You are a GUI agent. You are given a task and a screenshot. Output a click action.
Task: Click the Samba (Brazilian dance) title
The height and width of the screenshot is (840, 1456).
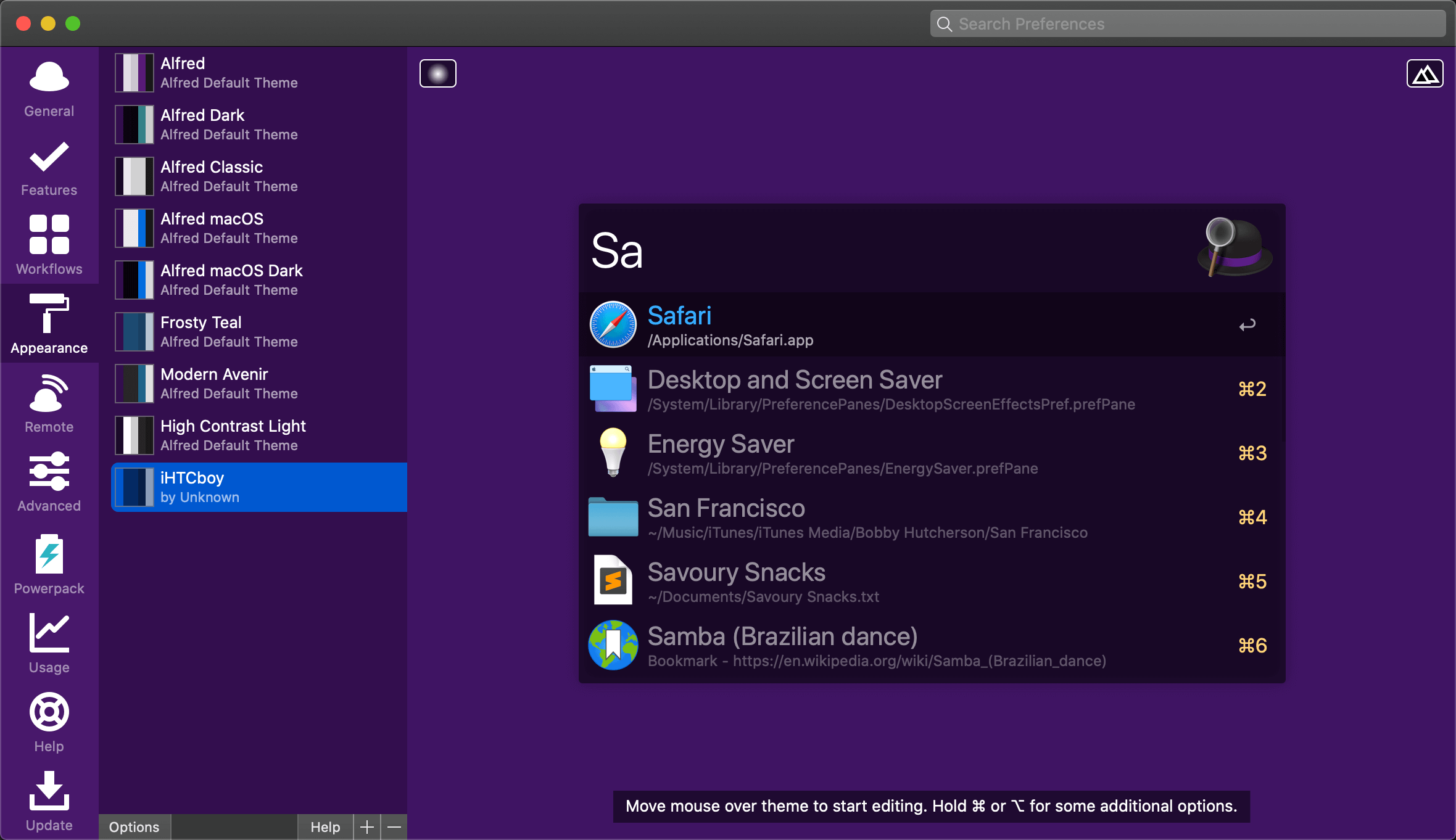782,636
